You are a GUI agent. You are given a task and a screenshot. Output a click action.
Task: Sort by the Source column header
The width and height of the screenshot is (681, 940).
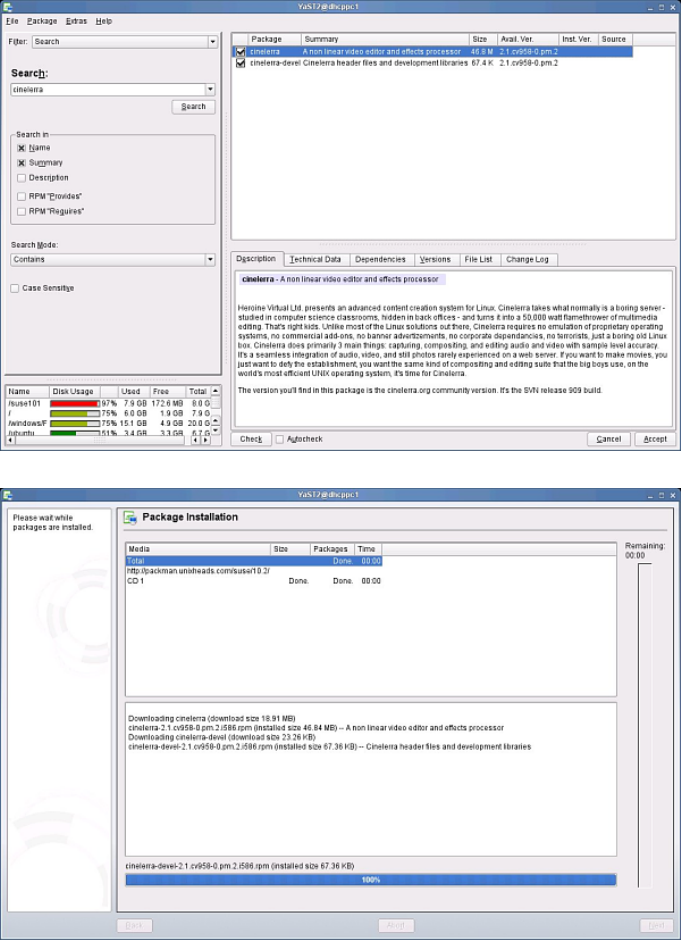point(615,40)
